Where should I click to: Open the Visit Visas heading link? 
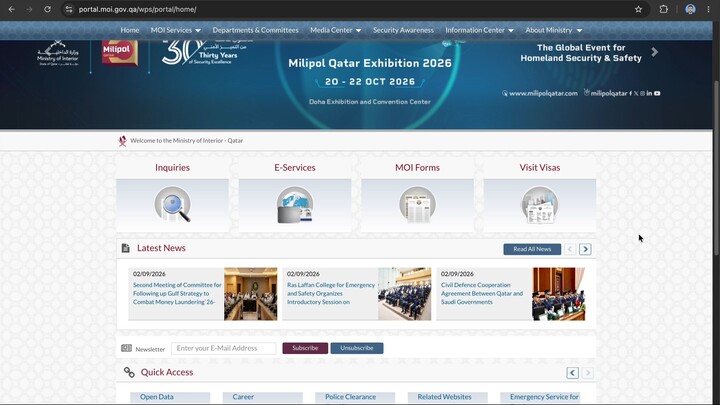click(540, 168)
